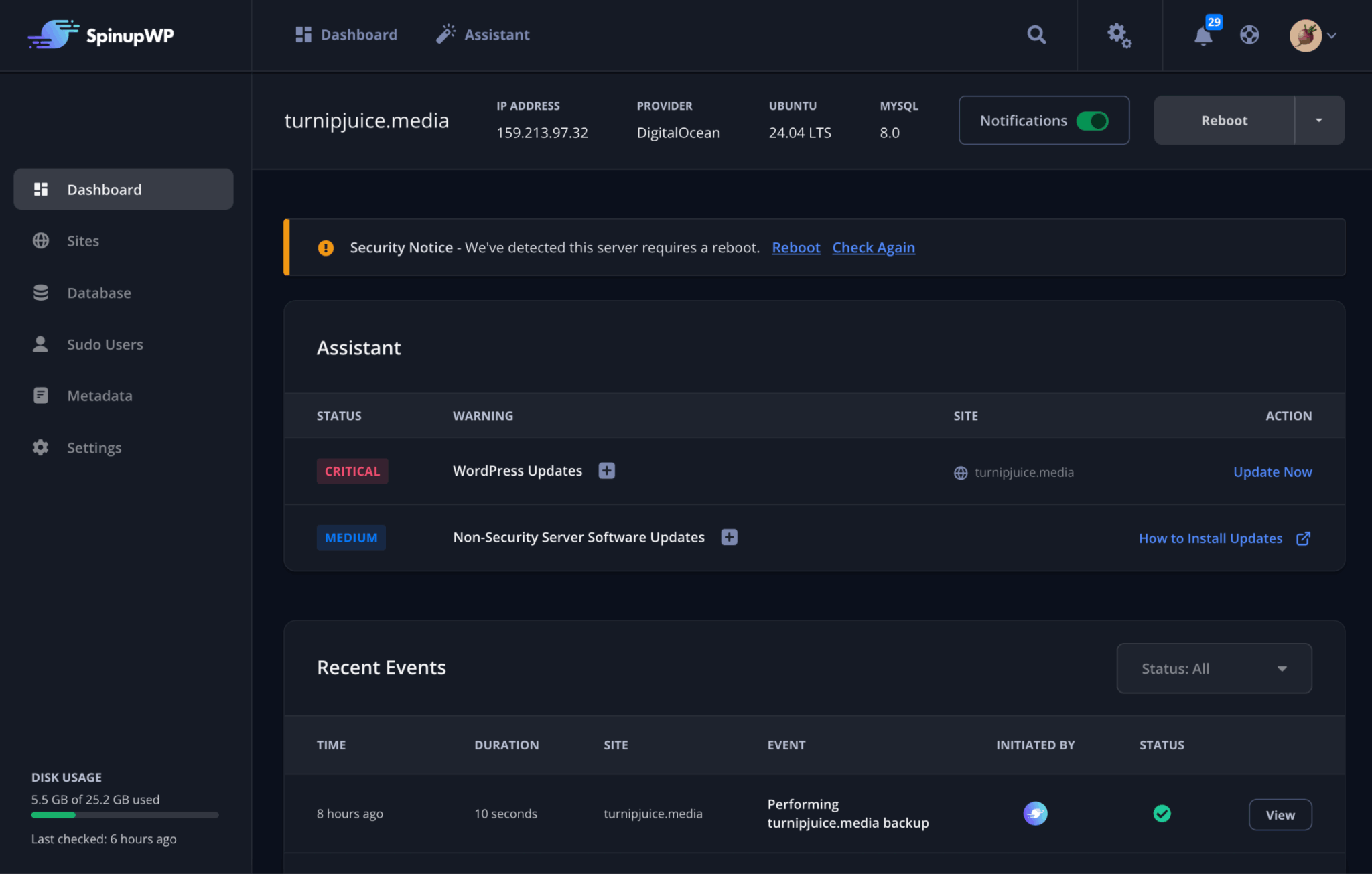Open the Status: All filter dropdown
Viewport: 1372px width, 874px height.
[x=1214, y=668]
